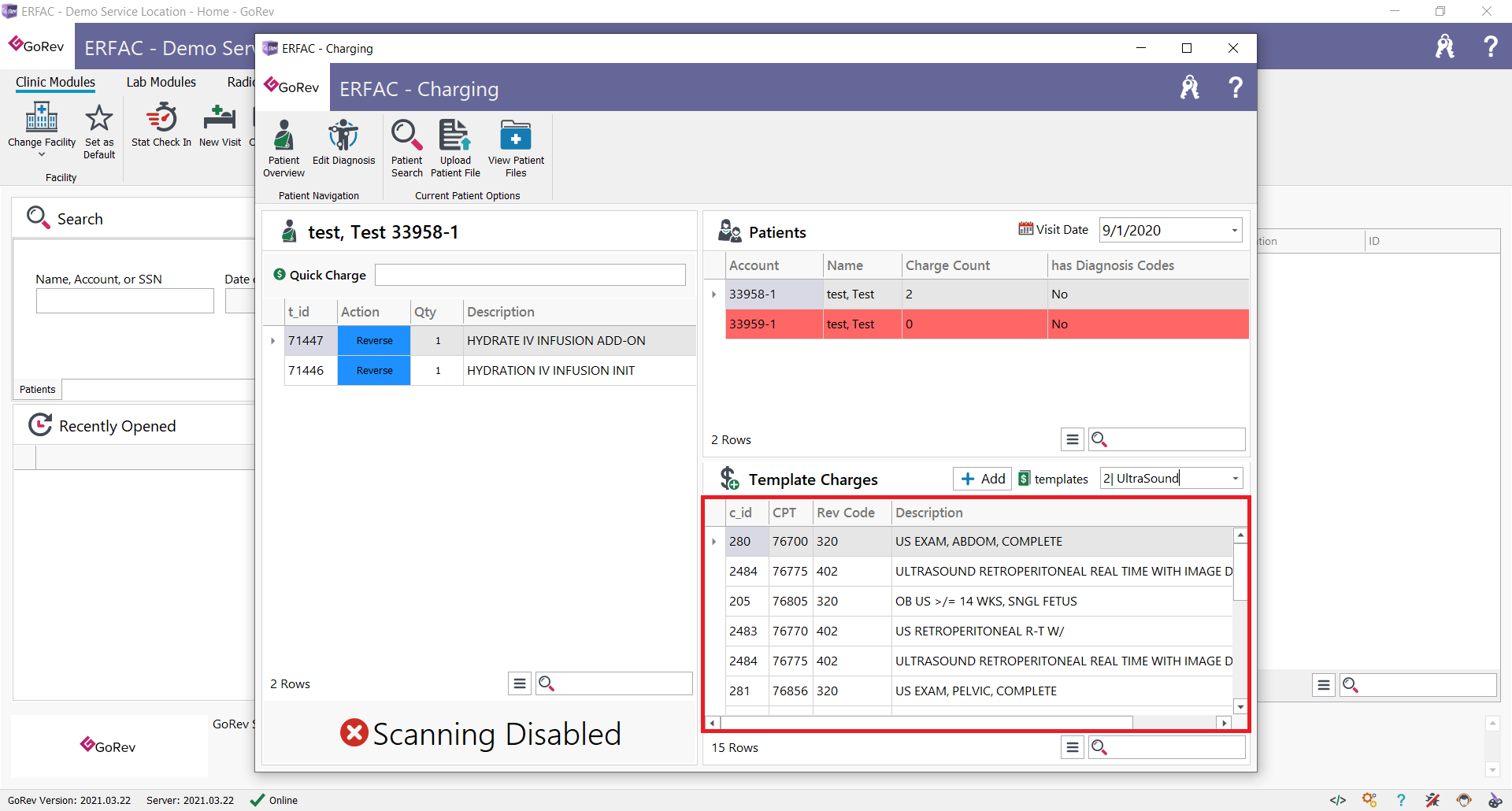The image size is (1512, 811).
Task: Sort by CPT column header
Action: pyautogui.click(x=791, y=513)
